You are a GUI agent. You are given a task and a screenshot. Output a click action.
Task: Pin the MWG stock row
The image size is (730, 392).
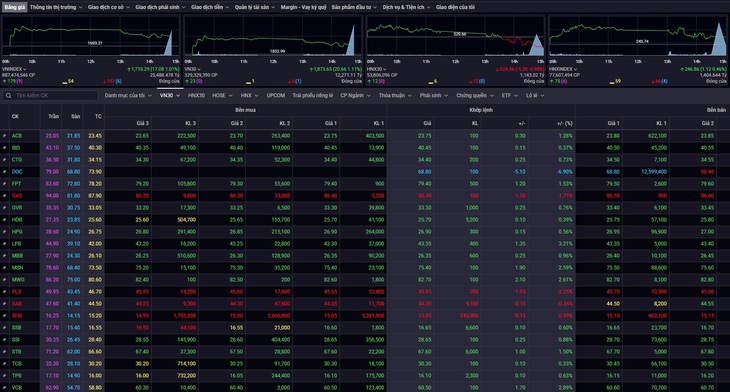(x=4, y=280)
